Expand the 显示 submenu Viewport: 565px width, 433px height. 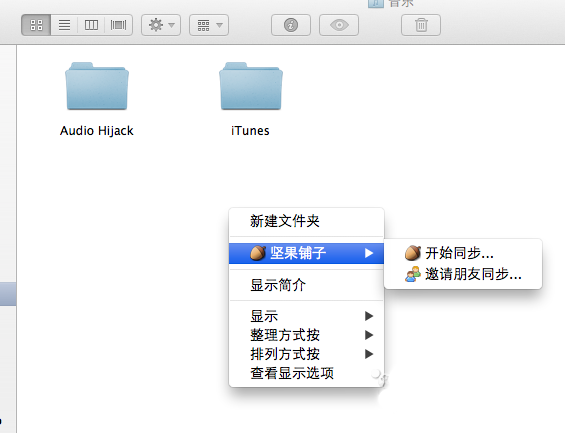click(306, 316)
